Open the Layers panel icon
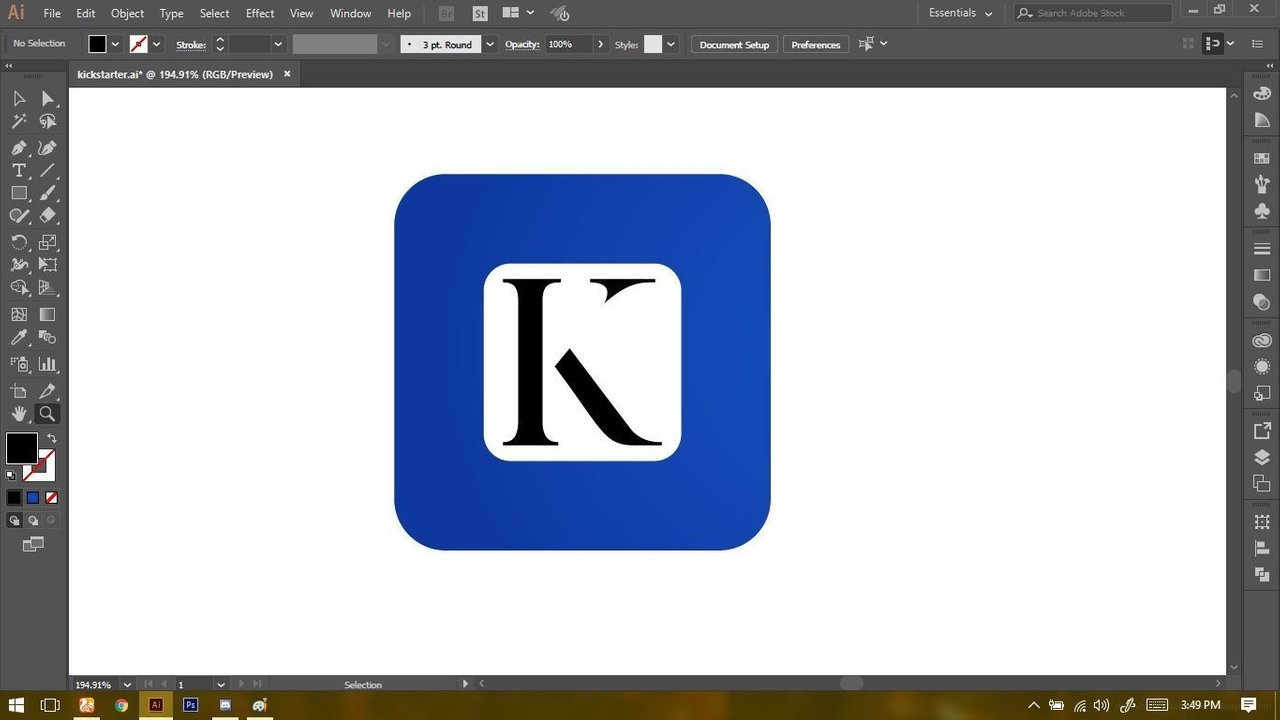This screenshot has width=1280, height=720. (x=1261, y=457)
